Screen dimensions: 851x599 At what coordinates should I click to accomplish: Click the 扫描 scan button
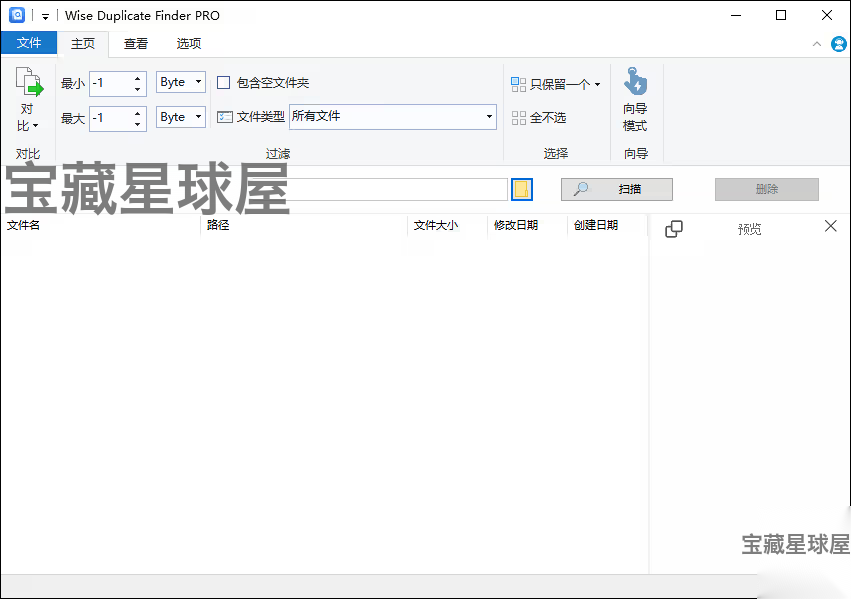click(617, 189)
